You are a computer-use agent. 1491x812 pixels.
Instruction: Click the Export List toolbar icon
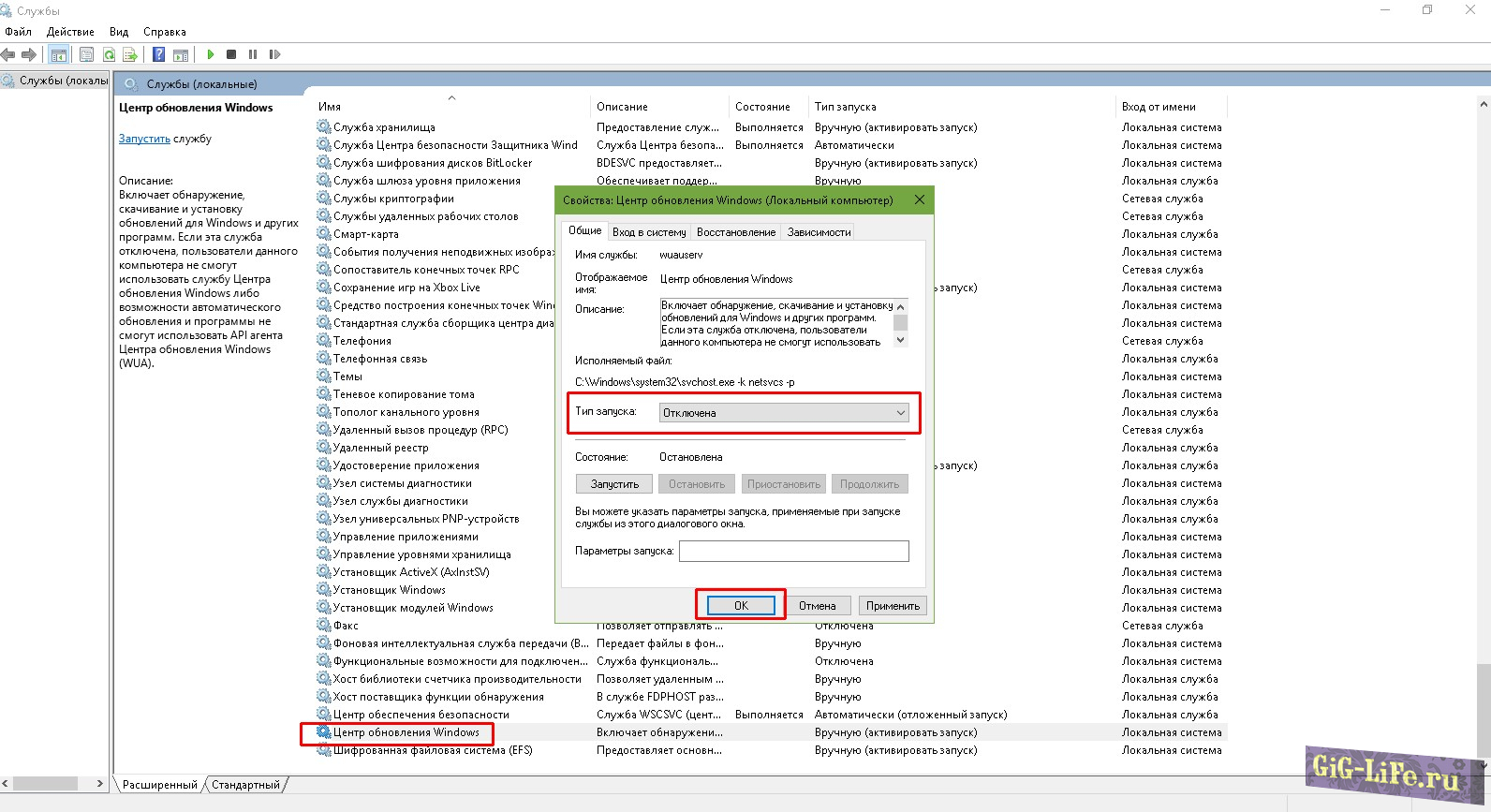(130, 54)
